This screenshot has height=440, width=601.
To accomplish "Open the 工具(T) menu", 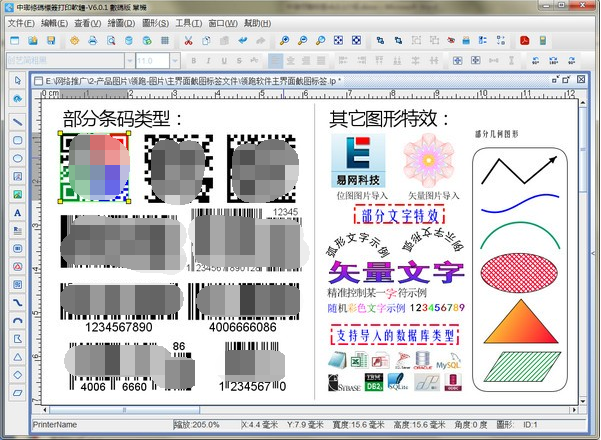I will point(188,22).
